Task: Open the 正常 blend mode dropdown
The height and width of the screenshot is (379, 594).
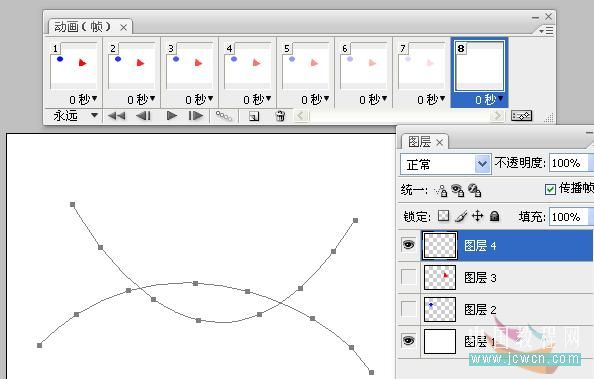Action: pyautogui.click(x=446, y=164)
